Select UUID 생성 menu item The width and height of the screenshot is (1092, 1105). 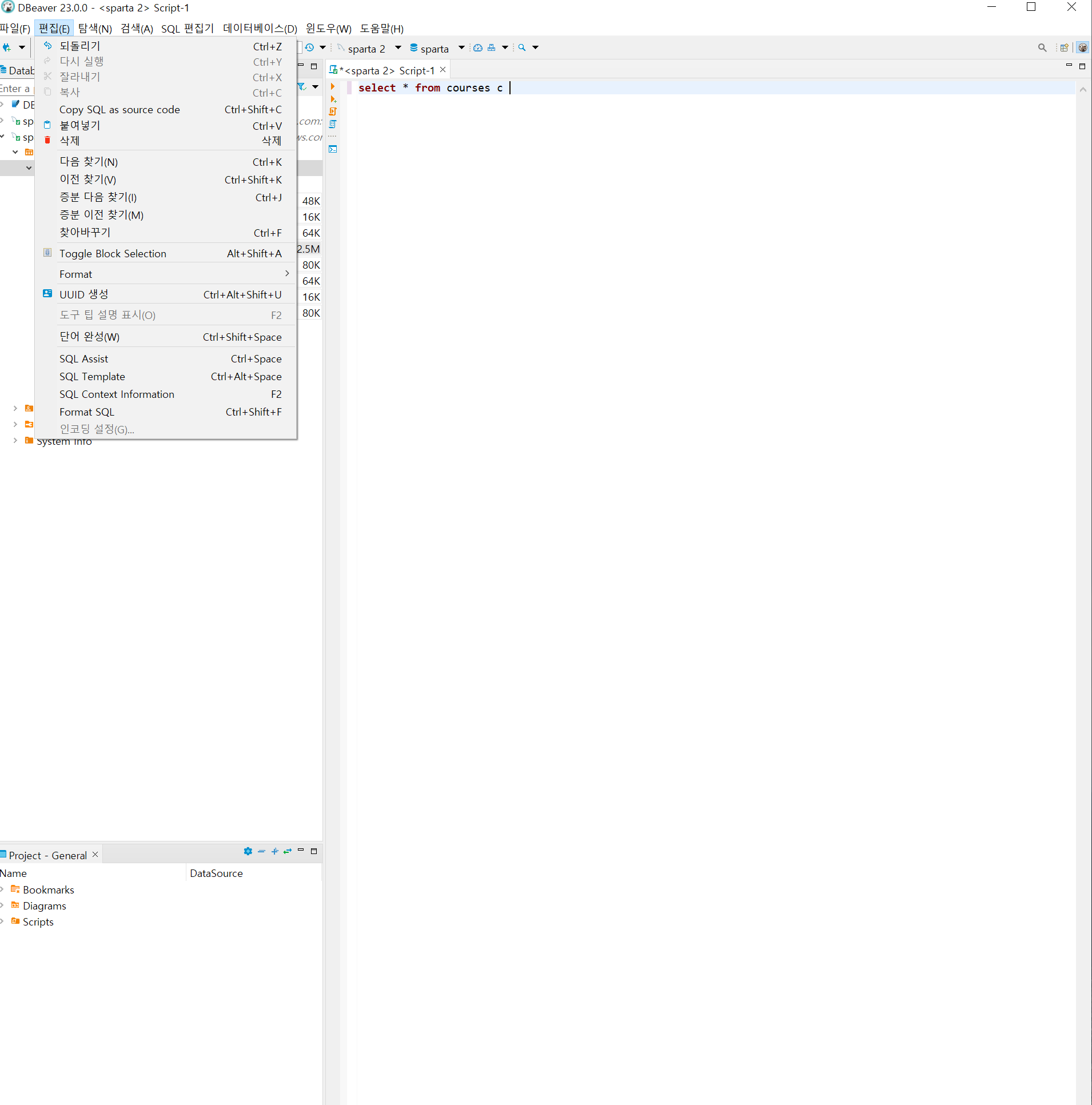166,294
